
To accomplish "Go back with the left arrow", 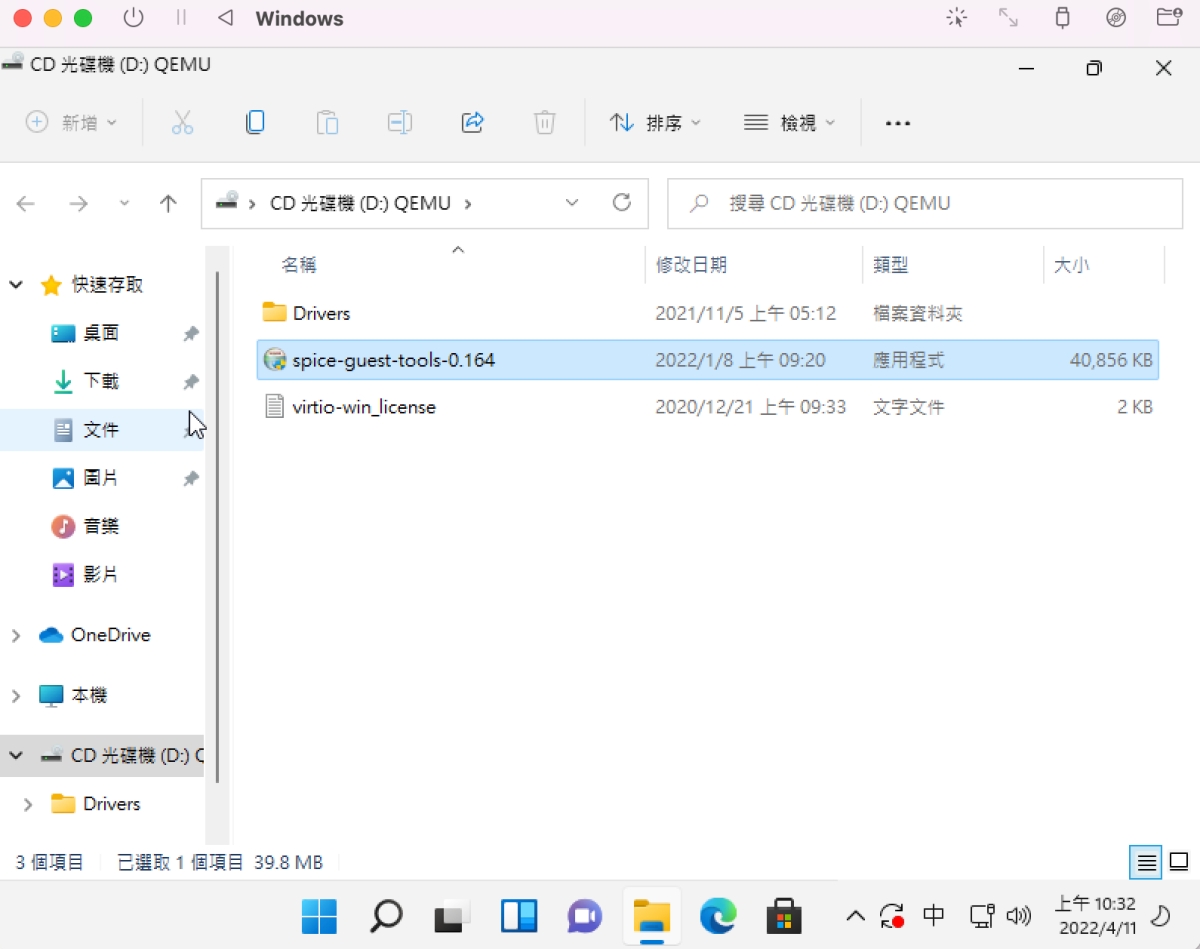I will click(26, 204).
